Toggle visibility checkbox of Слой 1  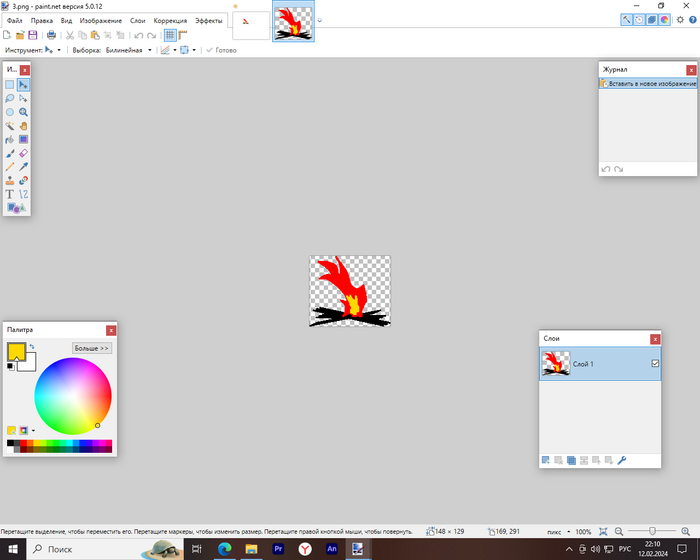[654, 364]
